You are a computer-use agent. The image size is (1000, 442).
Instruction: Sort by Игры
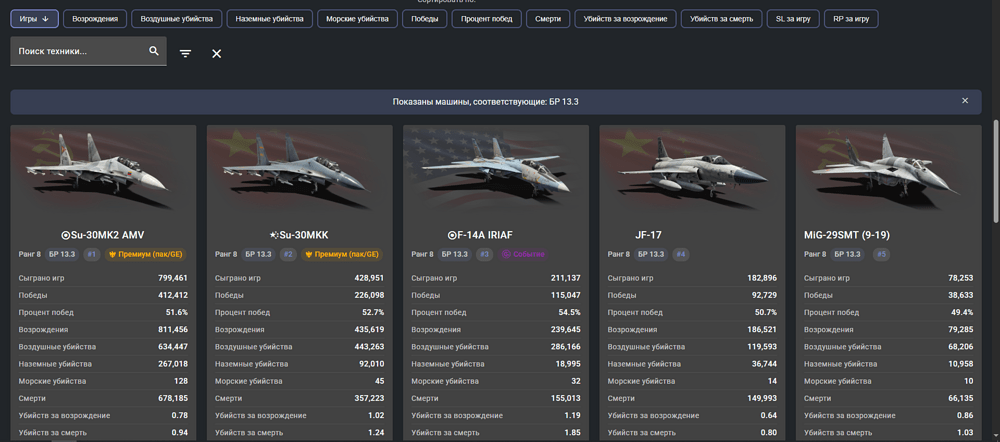pos(34,19)
